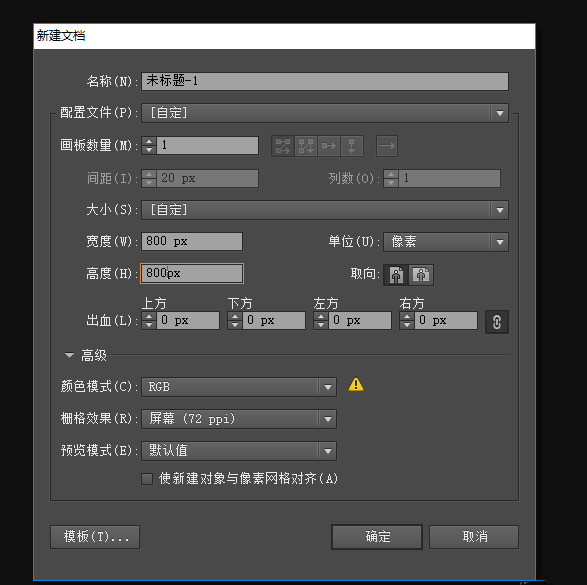The image size is (587, 585).
Task: Collapse the 高级 advanced section
Action: [69, 355]
